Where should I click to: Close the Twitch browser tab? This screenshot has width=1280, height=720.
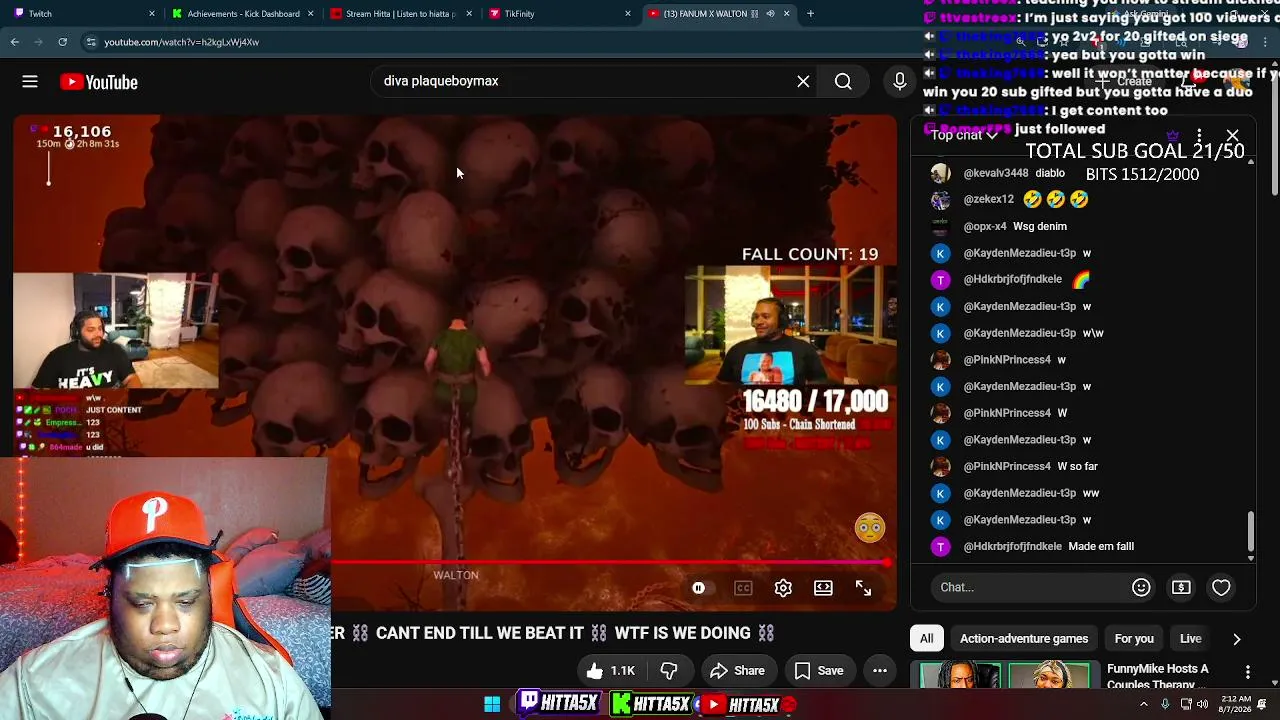pos(152,14)
